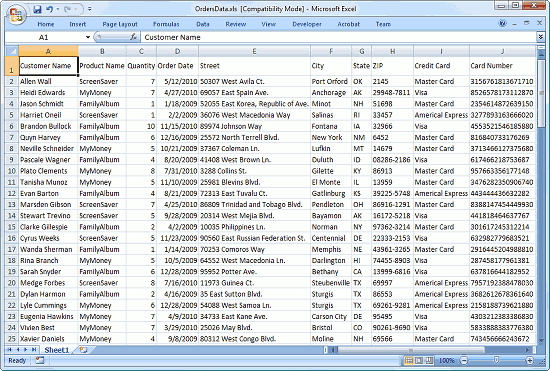550x371 pixels.
Task: Click the vertical scroll down arrow
Action: pos(541,340)
